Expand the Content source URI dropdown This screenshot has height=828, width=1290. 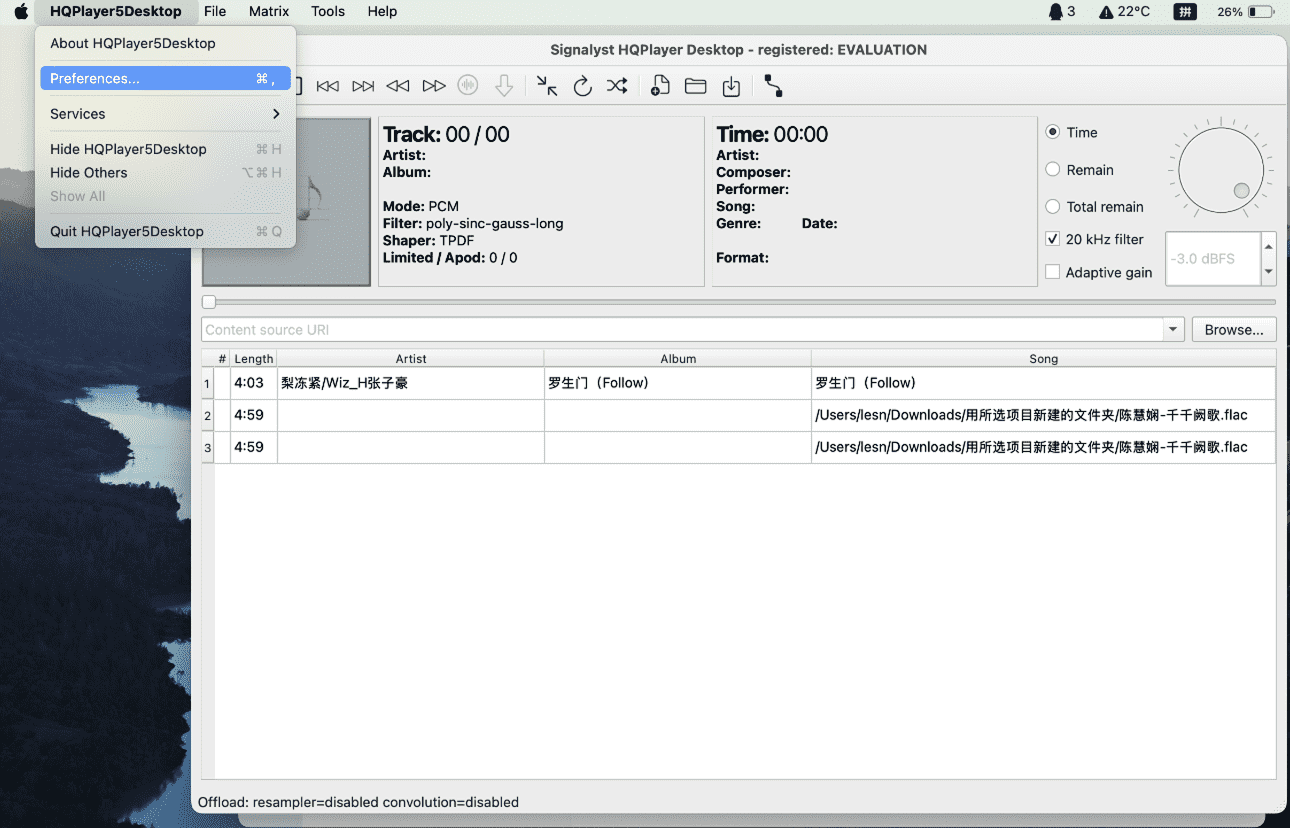[1173, 330]
